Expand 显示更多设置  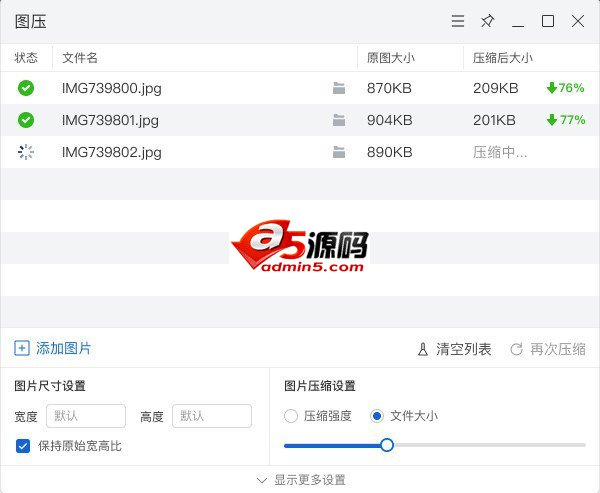[x=302, y=480]
